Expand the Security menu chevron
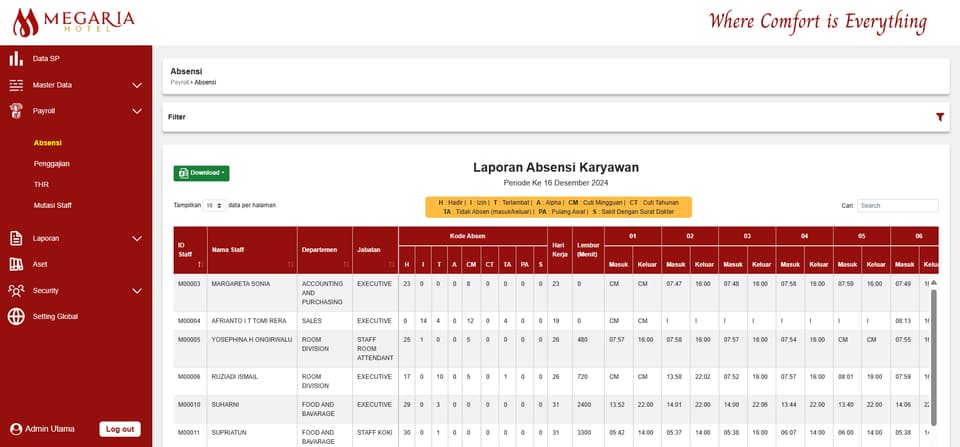Screen dimensions: 960x447 coord(137,291)
